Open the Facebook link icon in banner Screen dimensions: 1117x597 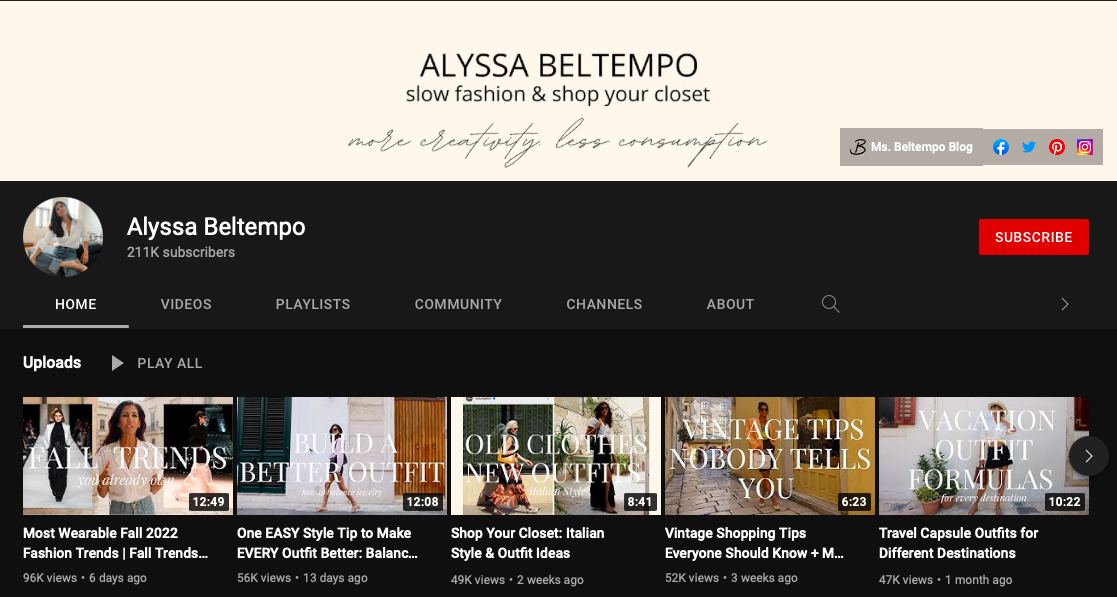click(x=1001, y=147)
